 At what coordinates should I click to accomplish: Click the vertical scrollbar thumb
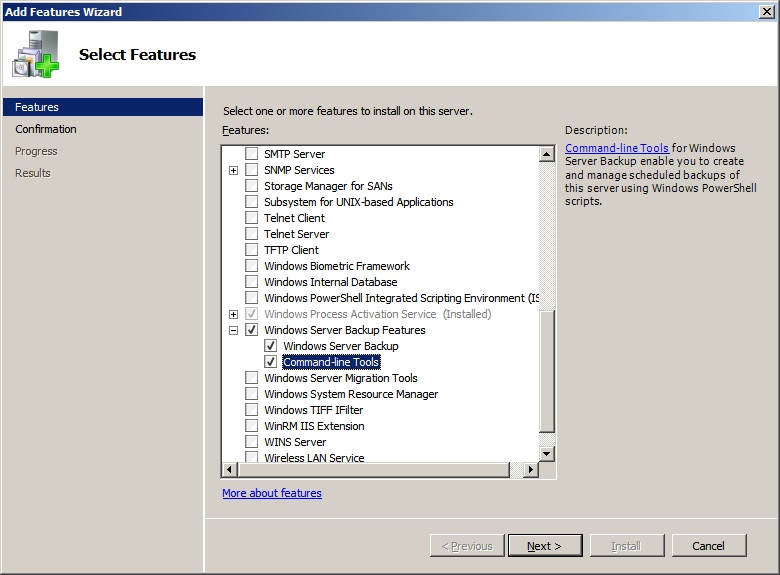(x=547, y=372)
